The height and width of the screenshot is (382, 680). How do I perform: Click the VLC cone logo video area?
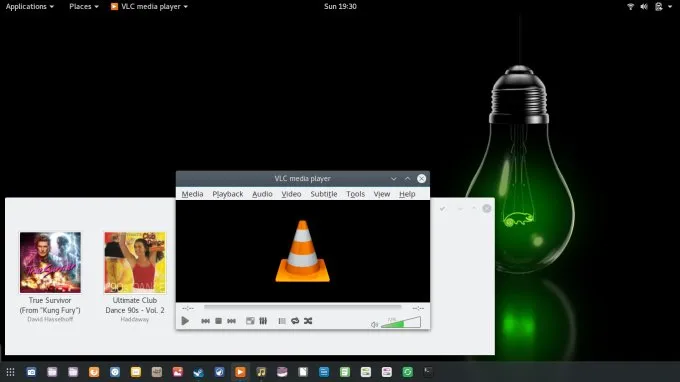(303, 251)
